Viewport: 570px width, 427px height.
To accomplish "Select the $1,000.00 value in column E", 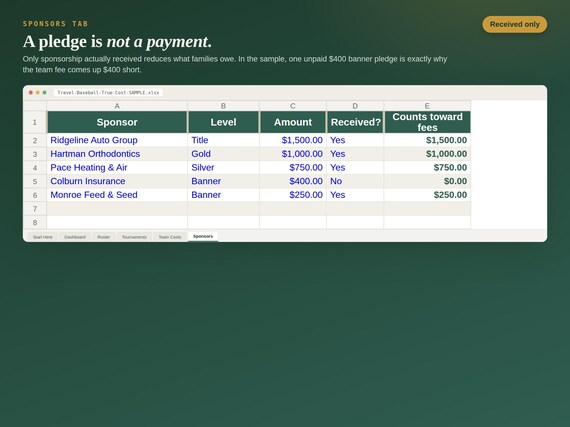I will pyautogui.click(x=427, y=154).
